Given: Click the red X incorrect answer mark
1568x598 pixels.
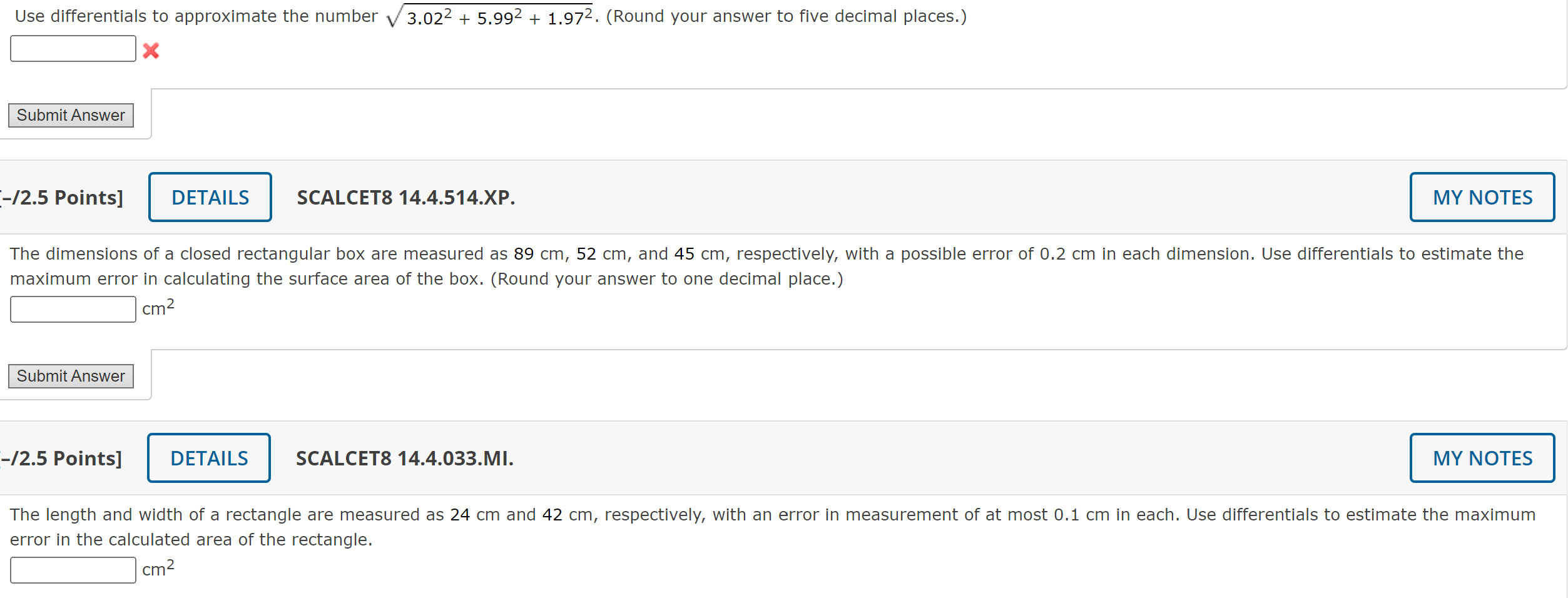Looking at the screenshot, I should [x=151, y=51].
